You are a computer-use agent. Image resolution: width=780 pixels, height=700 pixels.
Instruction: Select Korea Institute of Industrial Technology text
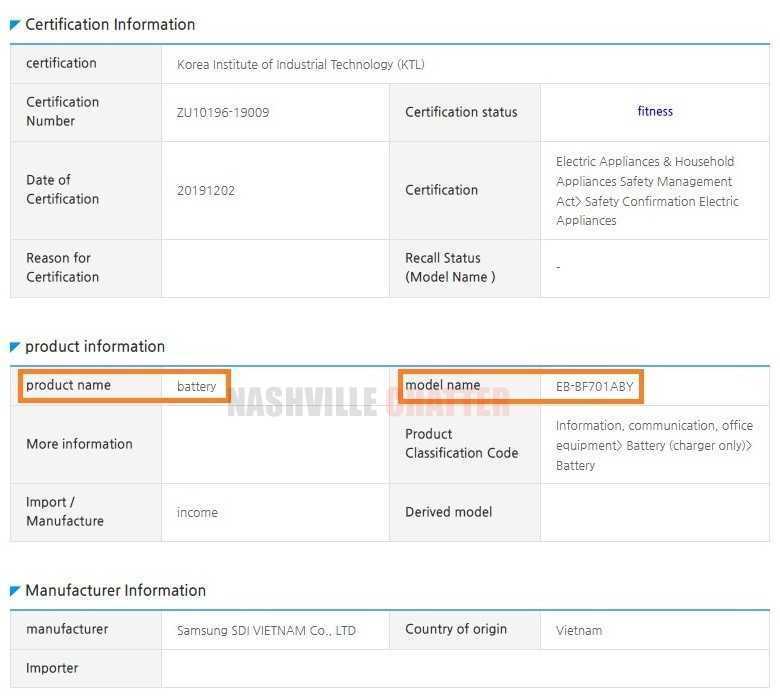tap(300, 64)
